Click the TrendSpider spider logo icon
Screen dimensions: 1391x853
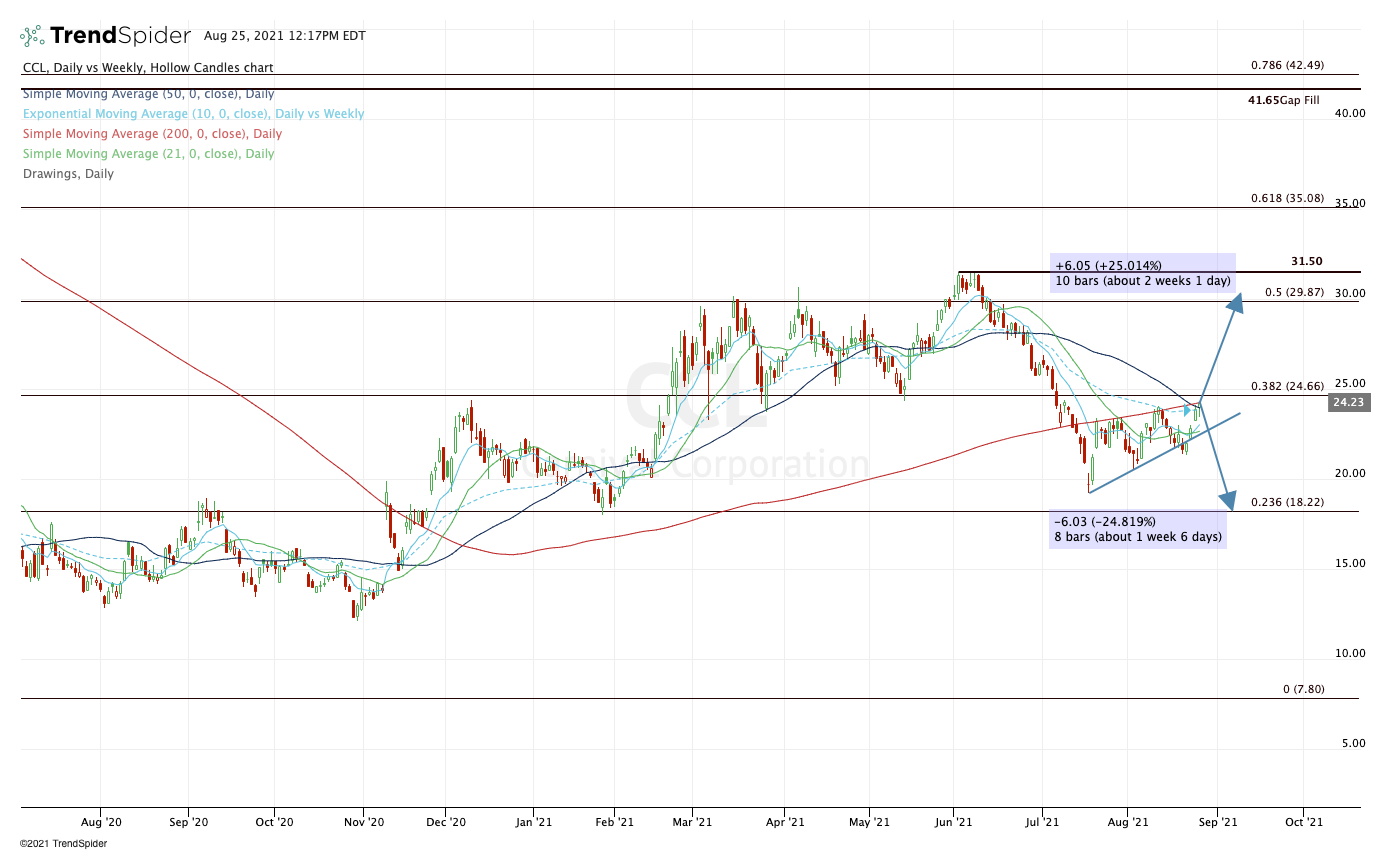pyautogui.click(x=33, y=36)
